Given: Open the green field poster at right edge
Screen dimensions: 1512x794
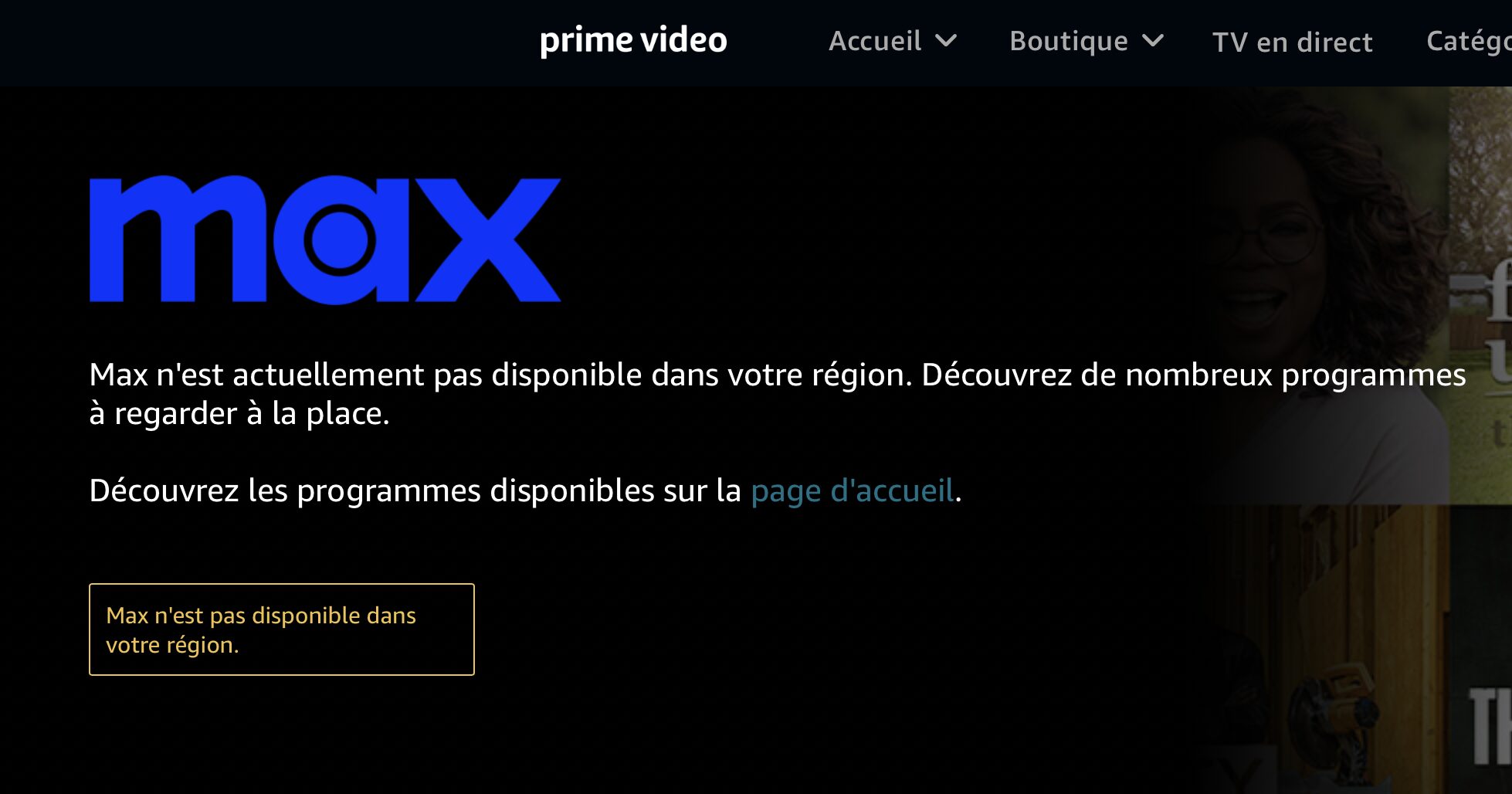Looking at the screenshot, I should coord(1480,294).
